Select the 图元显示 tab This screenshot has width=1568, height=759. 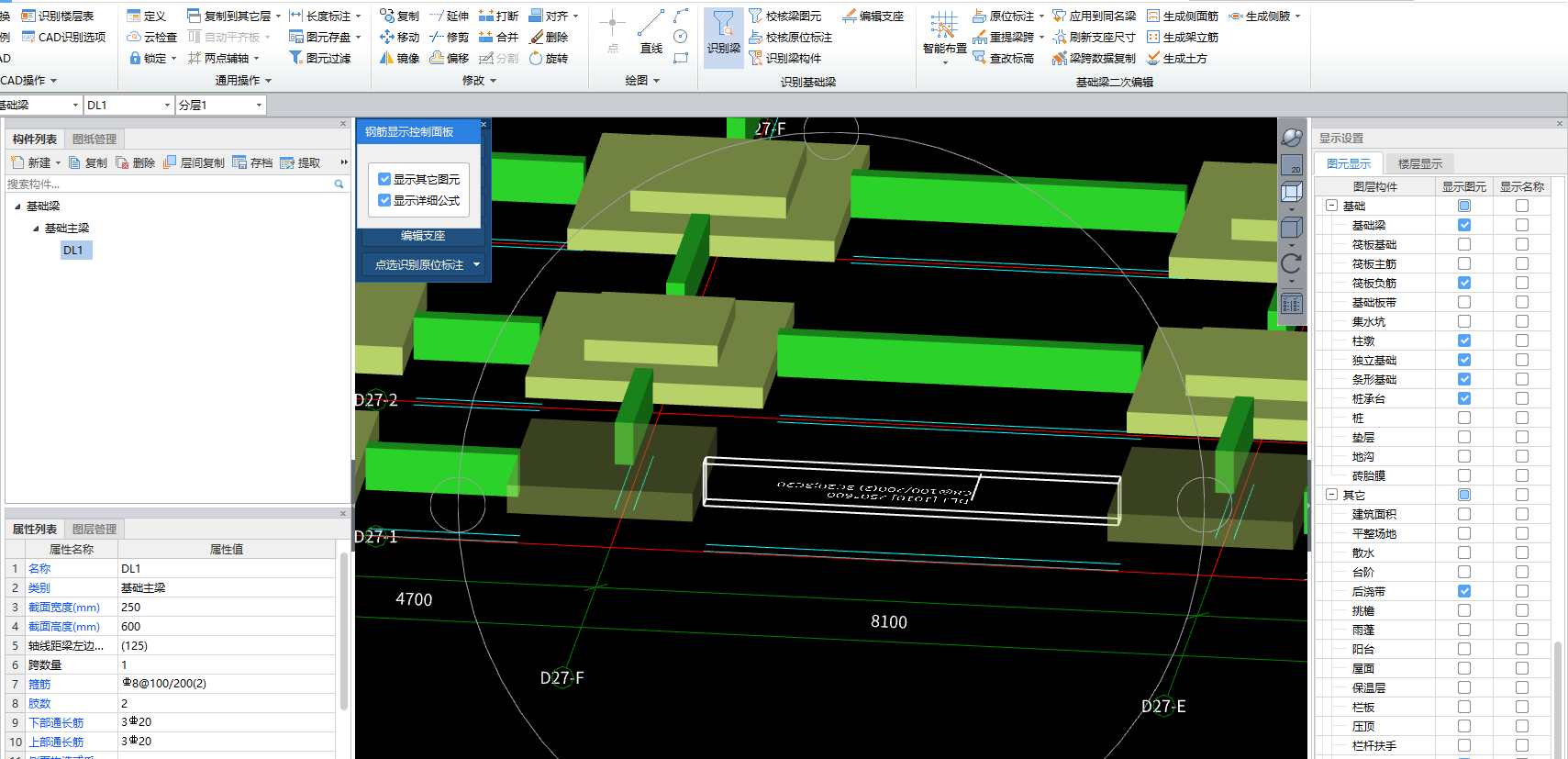pos(1349,163)
